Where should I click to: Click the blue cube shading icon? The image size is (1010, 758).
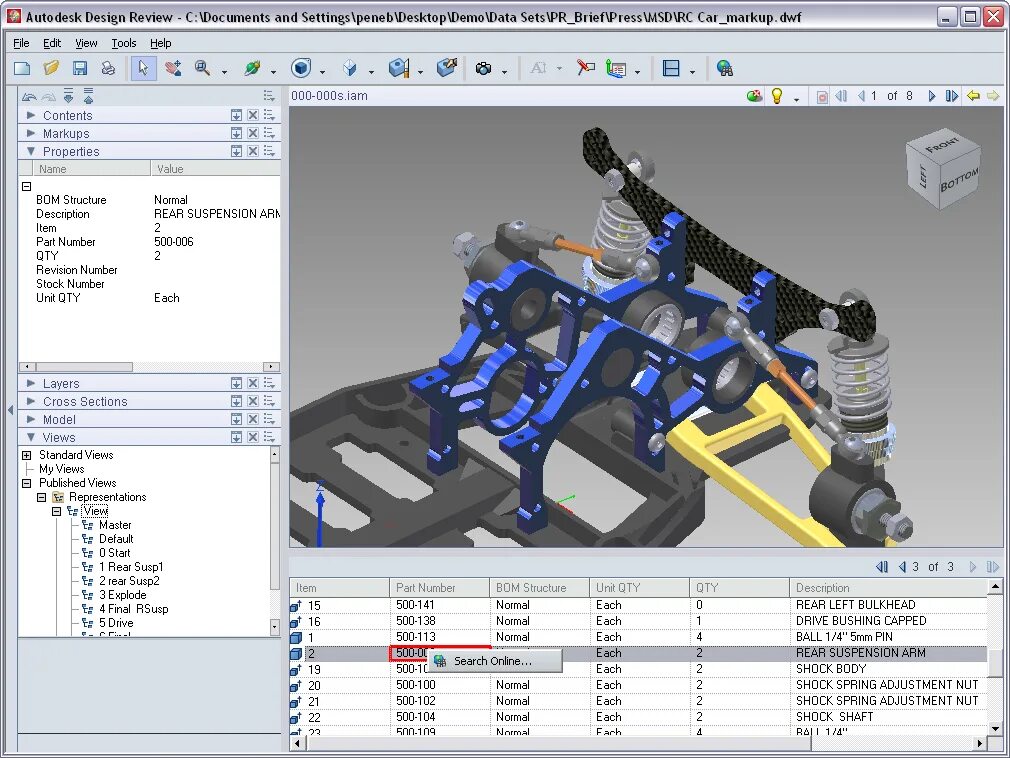click(x=301, y=68)
